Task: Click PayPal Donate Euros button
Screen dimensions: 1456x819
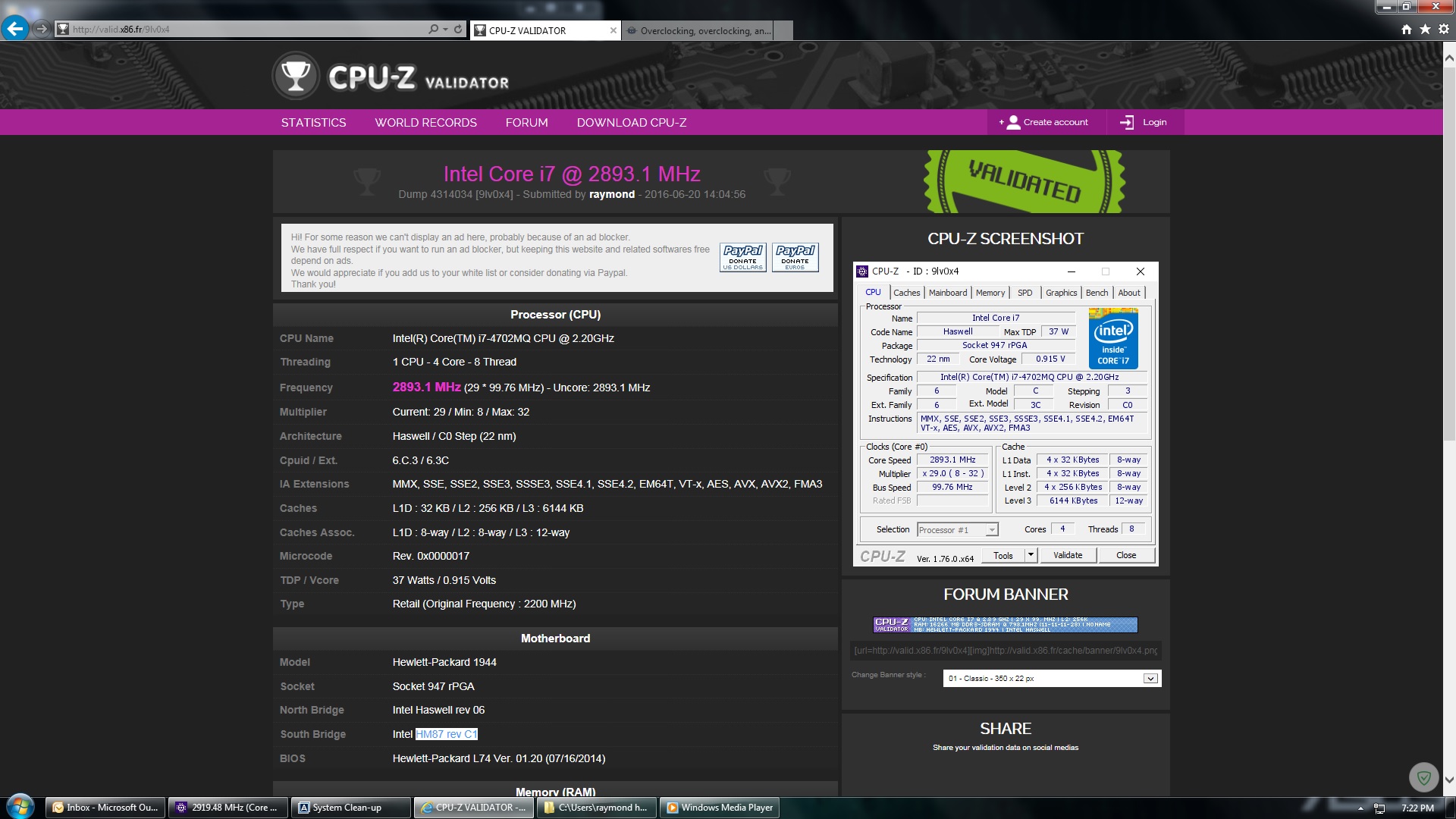Action: click(795, 257)
